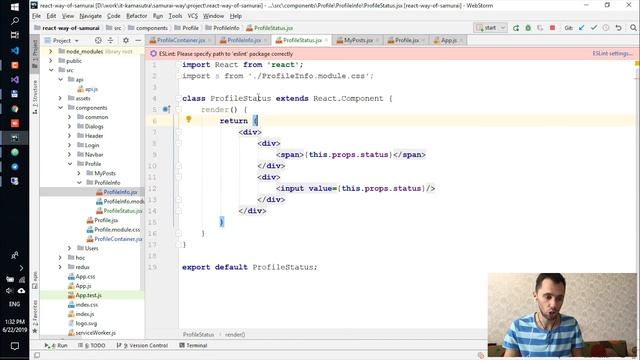Open the File menu
This screenshot has width=640, height=360.
(36, 16)
